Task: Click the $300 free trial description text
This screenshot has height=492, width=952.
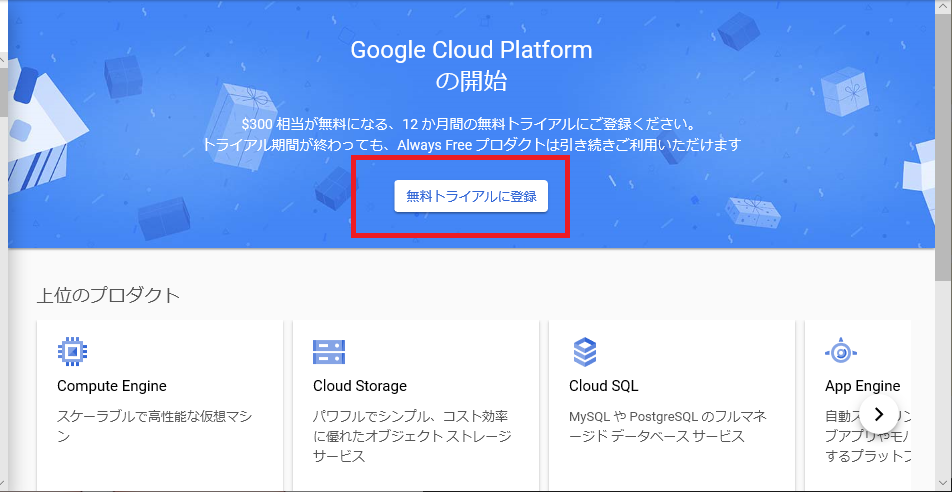Action: (x=468, y=125)
